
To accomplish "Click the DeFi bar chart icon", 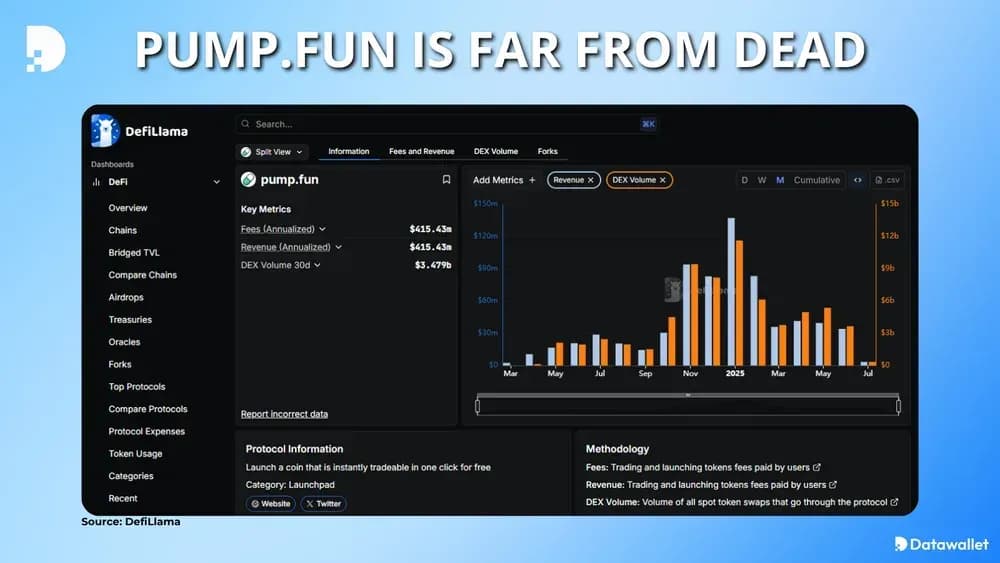I will click(x=96, y=182).
